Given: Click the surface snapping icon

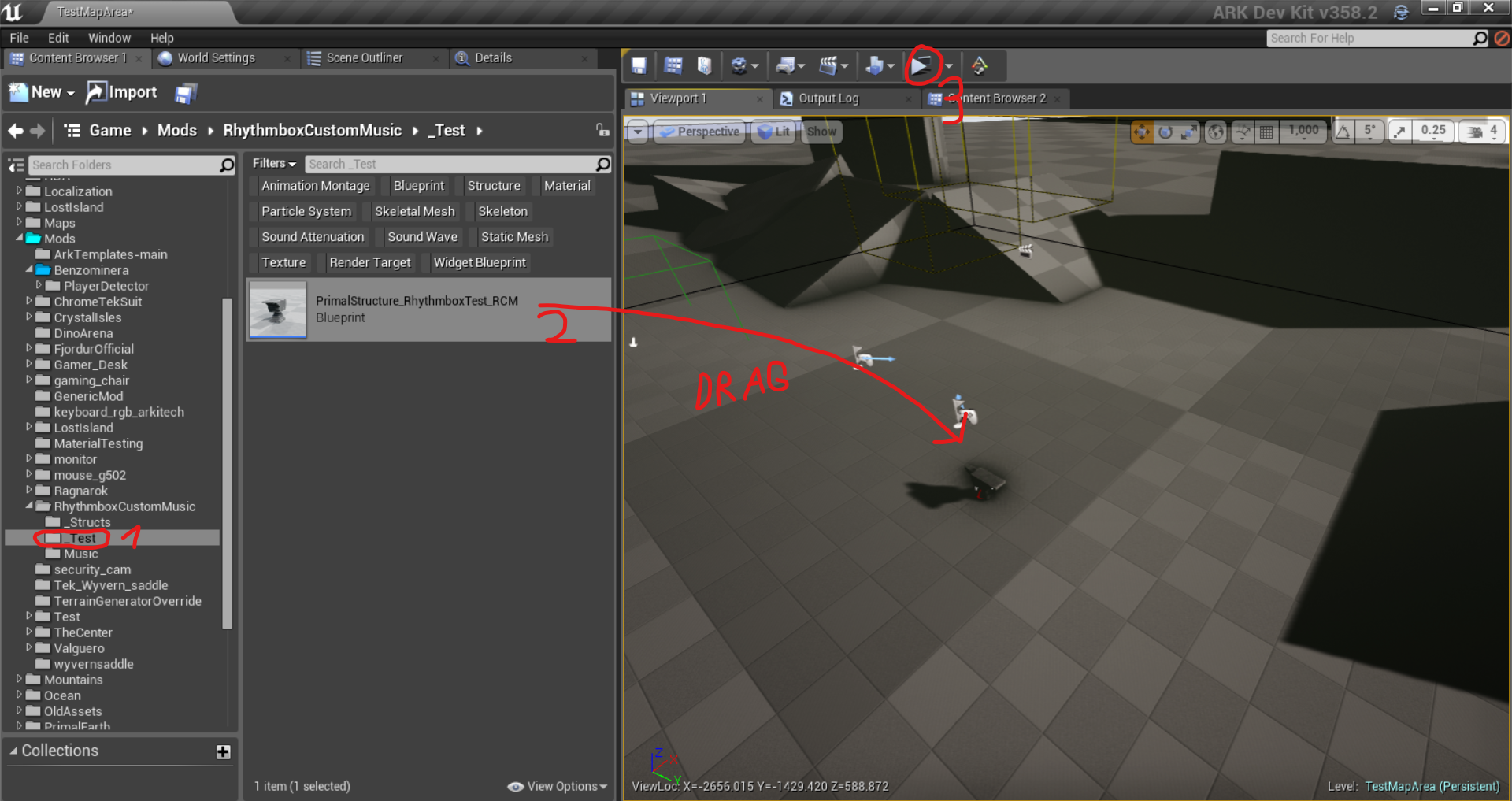Looking at the screenshot, I should tap(1242, 132).
